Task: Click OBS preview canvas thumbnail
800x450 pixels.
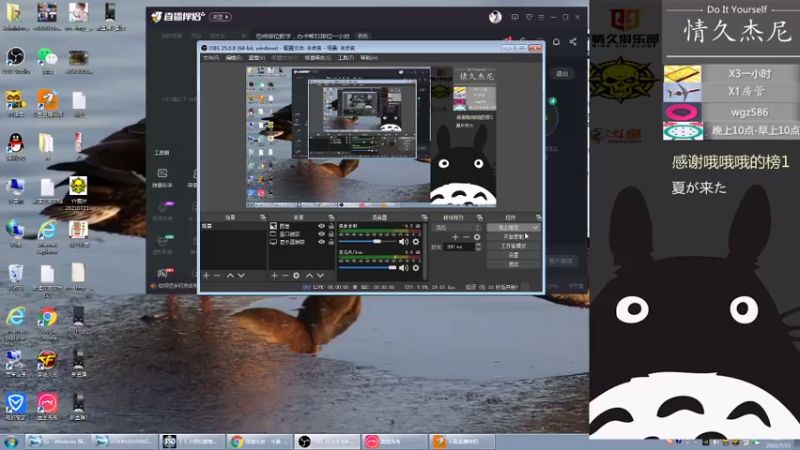Action: [x=371, y=137]
